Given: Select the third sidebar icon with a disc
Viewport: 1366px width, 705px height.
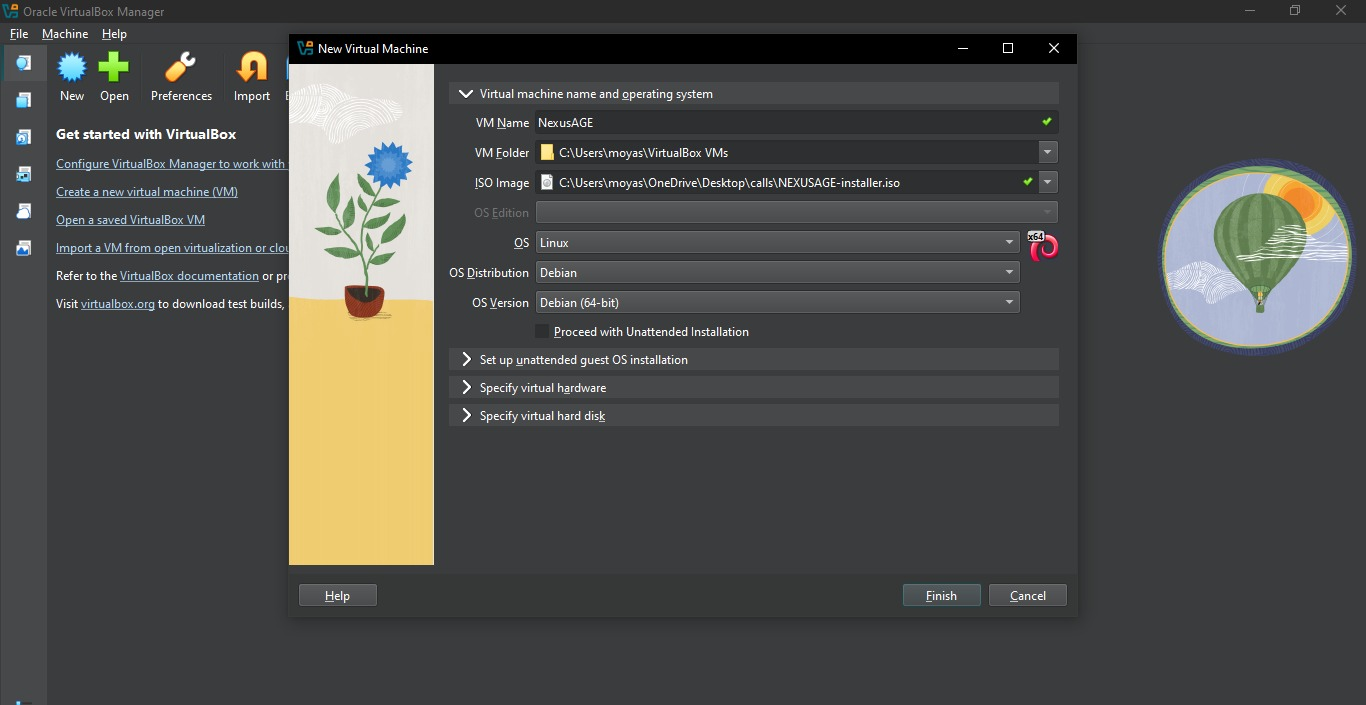Looking at the screenshot, I should [23, 137].
